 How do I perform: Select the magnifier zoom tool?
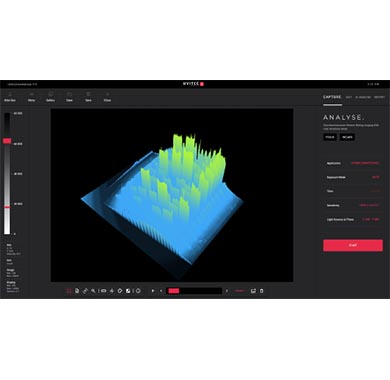(x=93, y=291)
